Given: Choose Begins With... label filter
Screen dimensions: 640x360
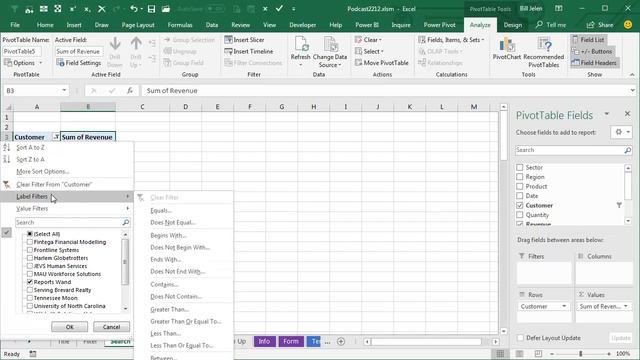Looking at the screenshot, I should [x=168, y=236].
